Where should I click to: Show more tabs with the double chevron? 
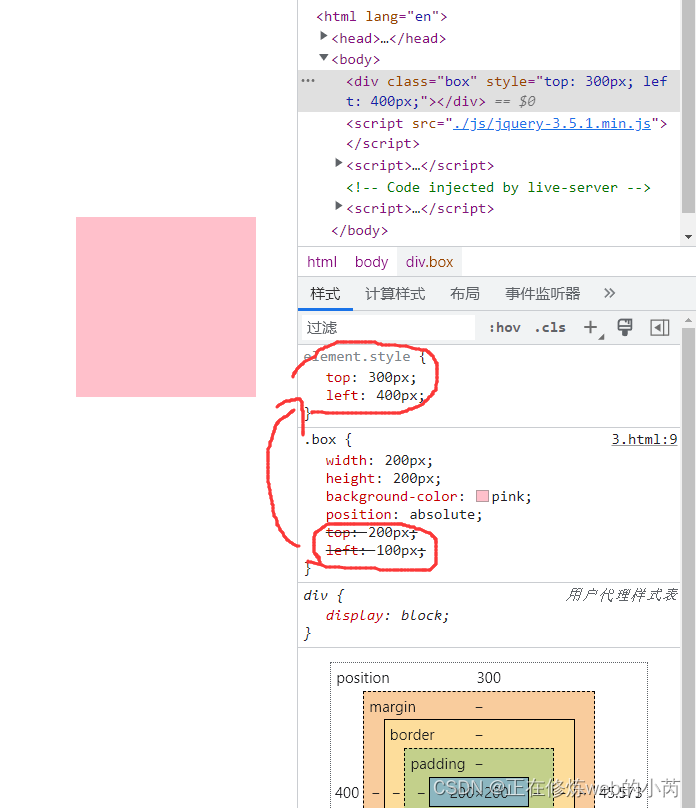609,293
